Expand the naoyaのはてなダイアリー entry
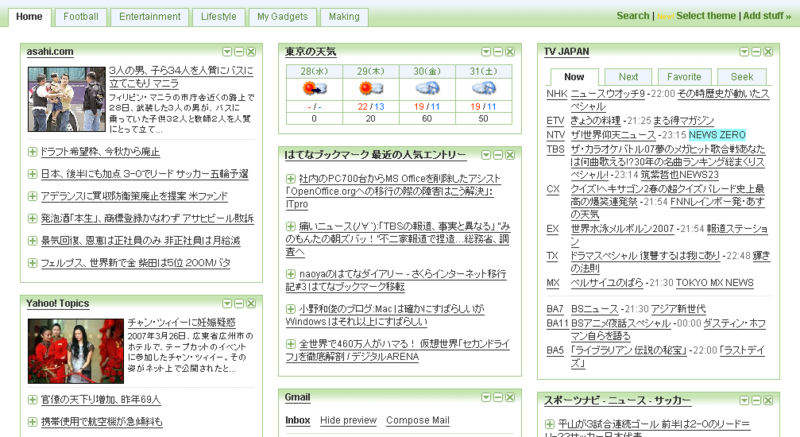 (x=291, y=274)
